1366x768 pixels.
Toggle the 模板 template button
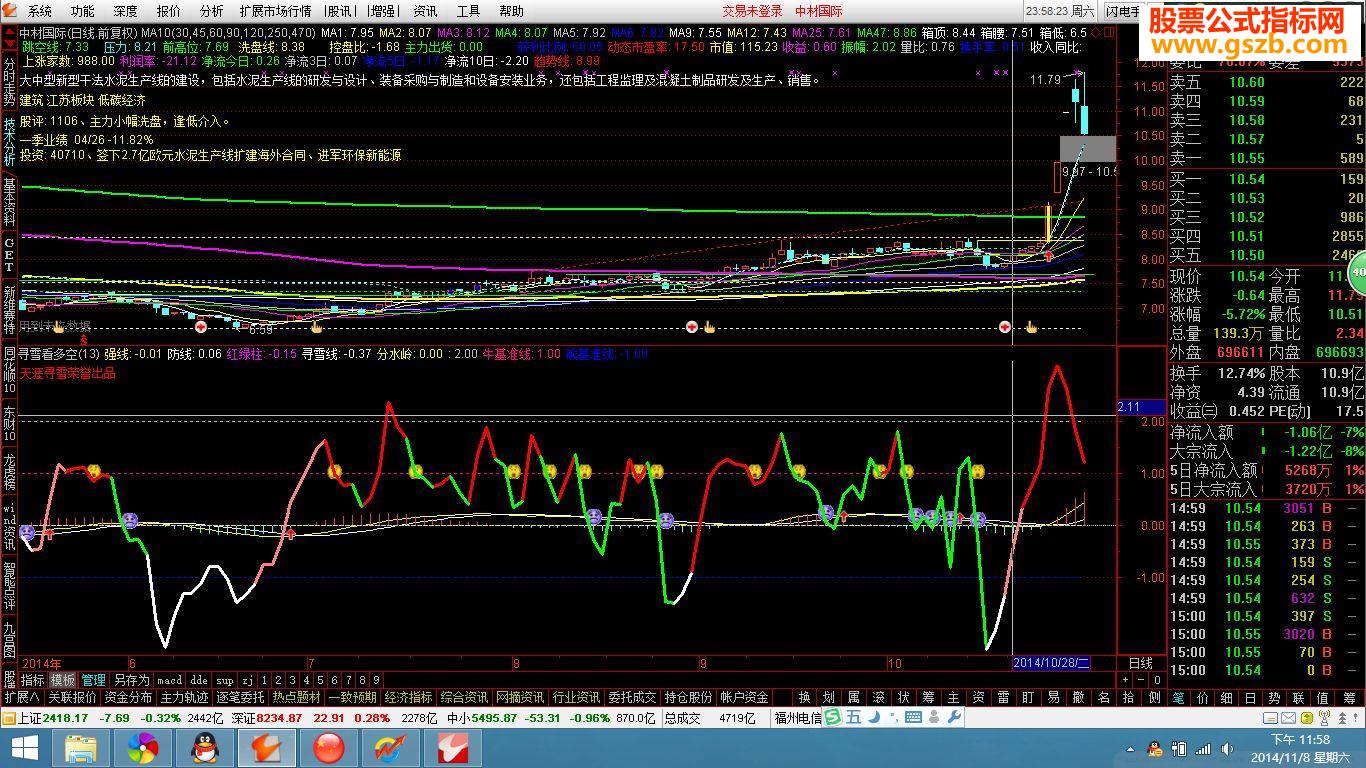63,680
